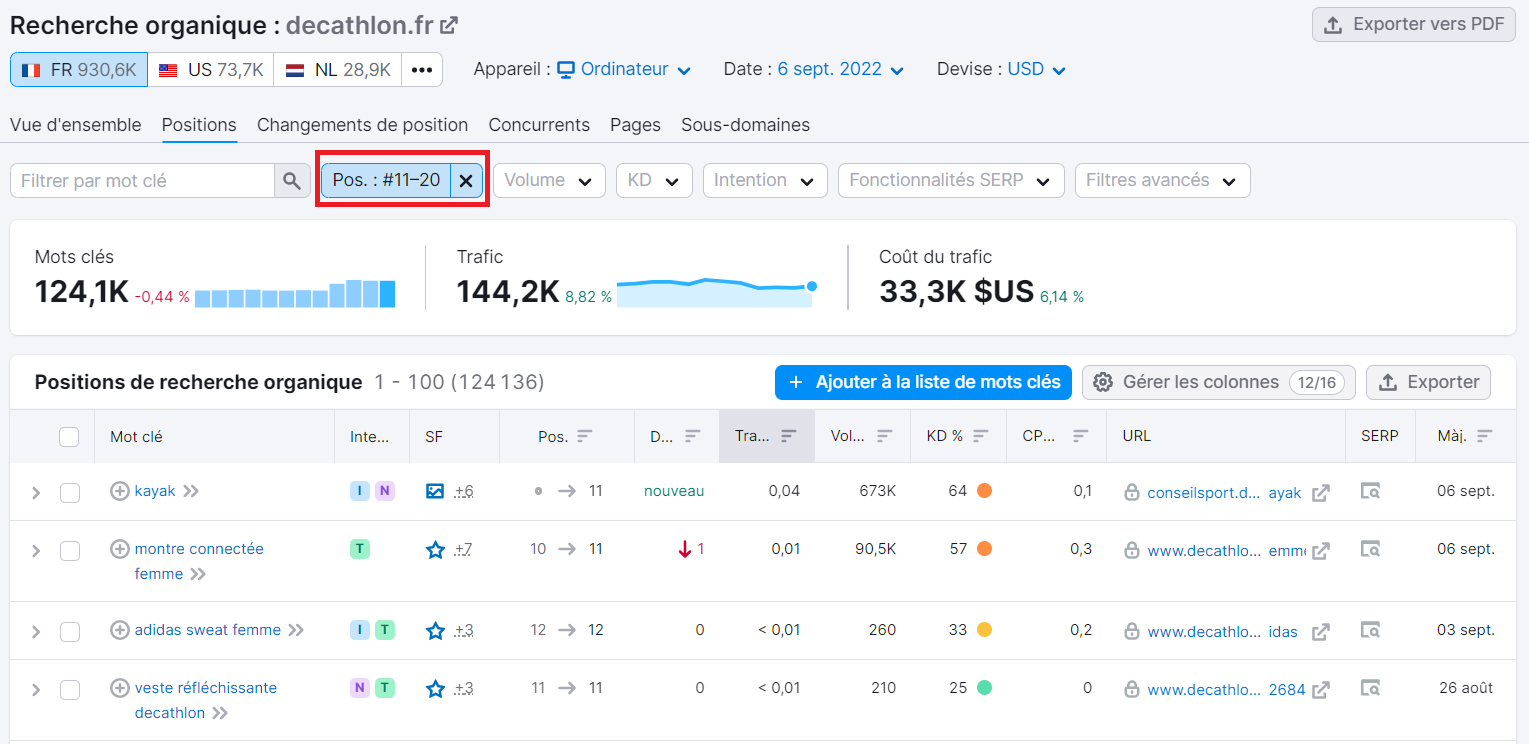Change device from Ordinateur dropdown
The width and height of the screenshot is (1529, 744).
coord(624,70)
